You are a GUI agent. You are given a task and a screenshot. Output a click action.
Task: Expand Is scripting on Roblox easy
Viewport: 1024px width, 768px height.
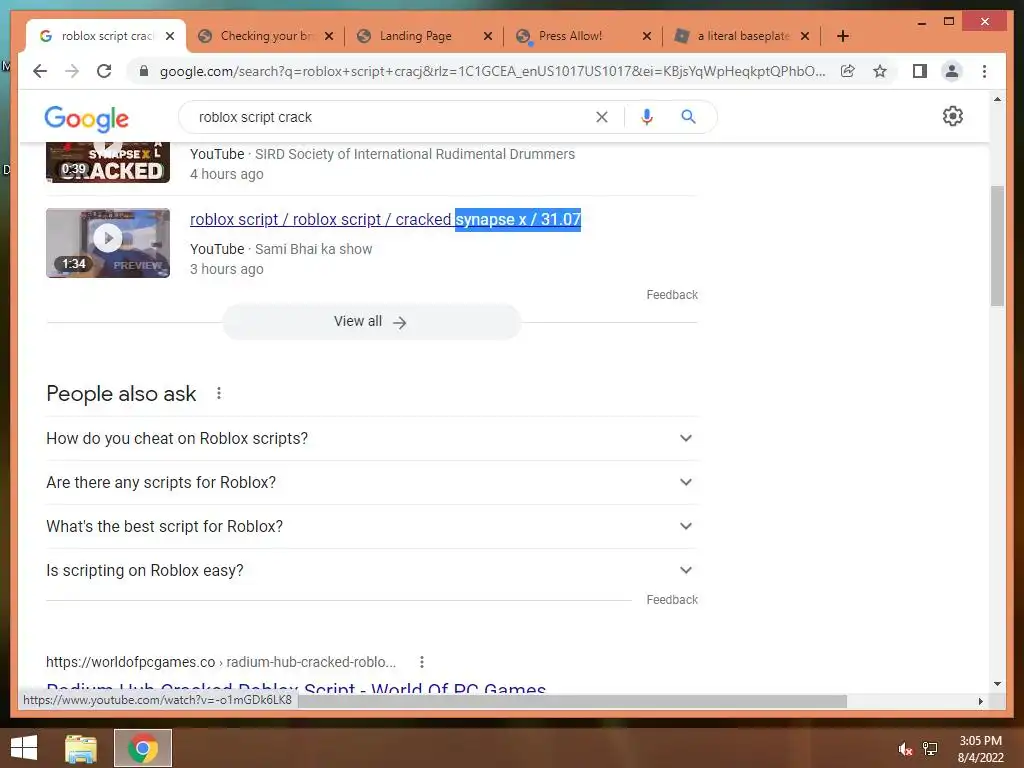tap(370, 570)
